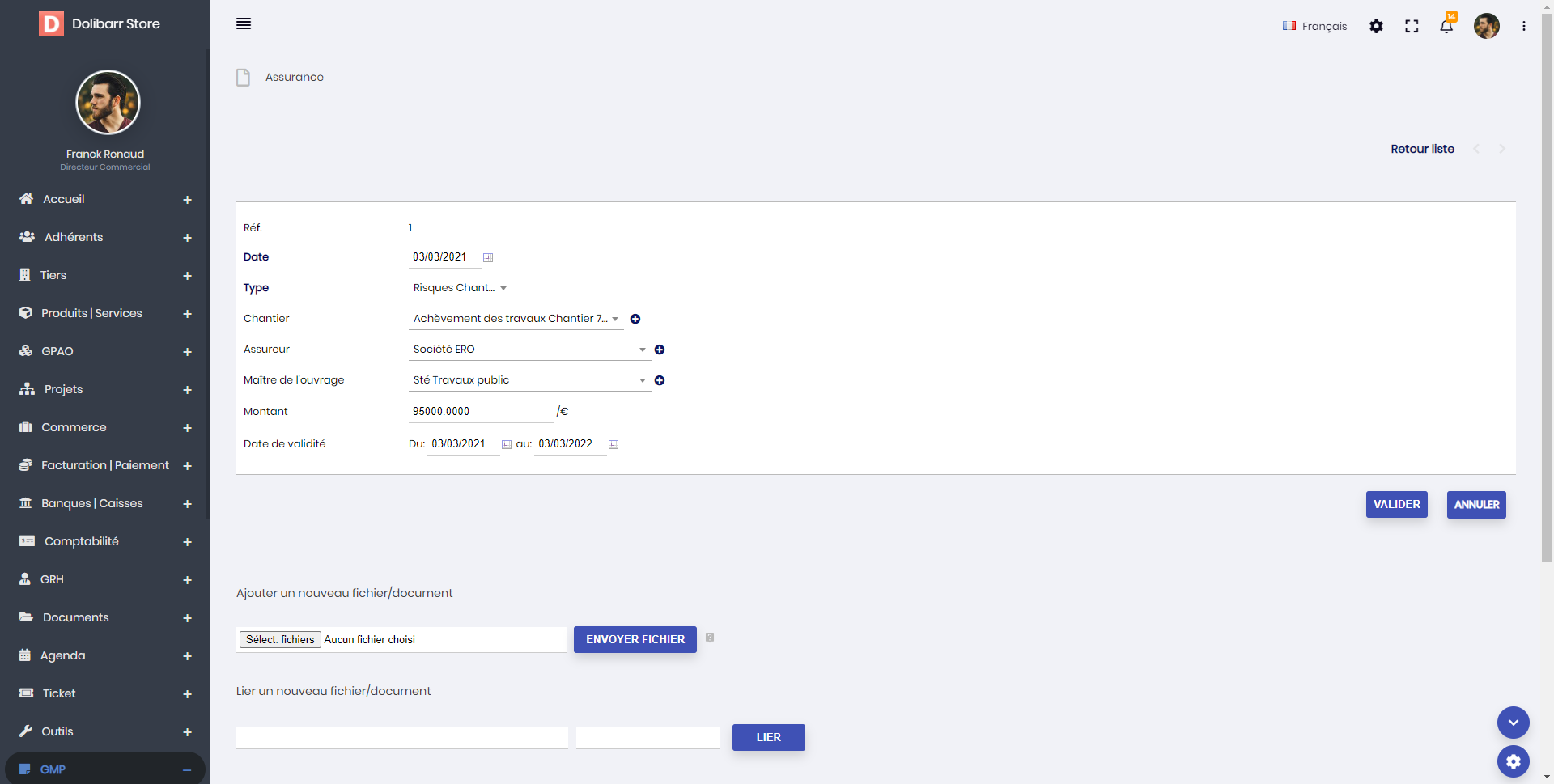Viewport: 1554px width, 784px height.
Task: Open the Agenda menu
Action: coord(105,655)
